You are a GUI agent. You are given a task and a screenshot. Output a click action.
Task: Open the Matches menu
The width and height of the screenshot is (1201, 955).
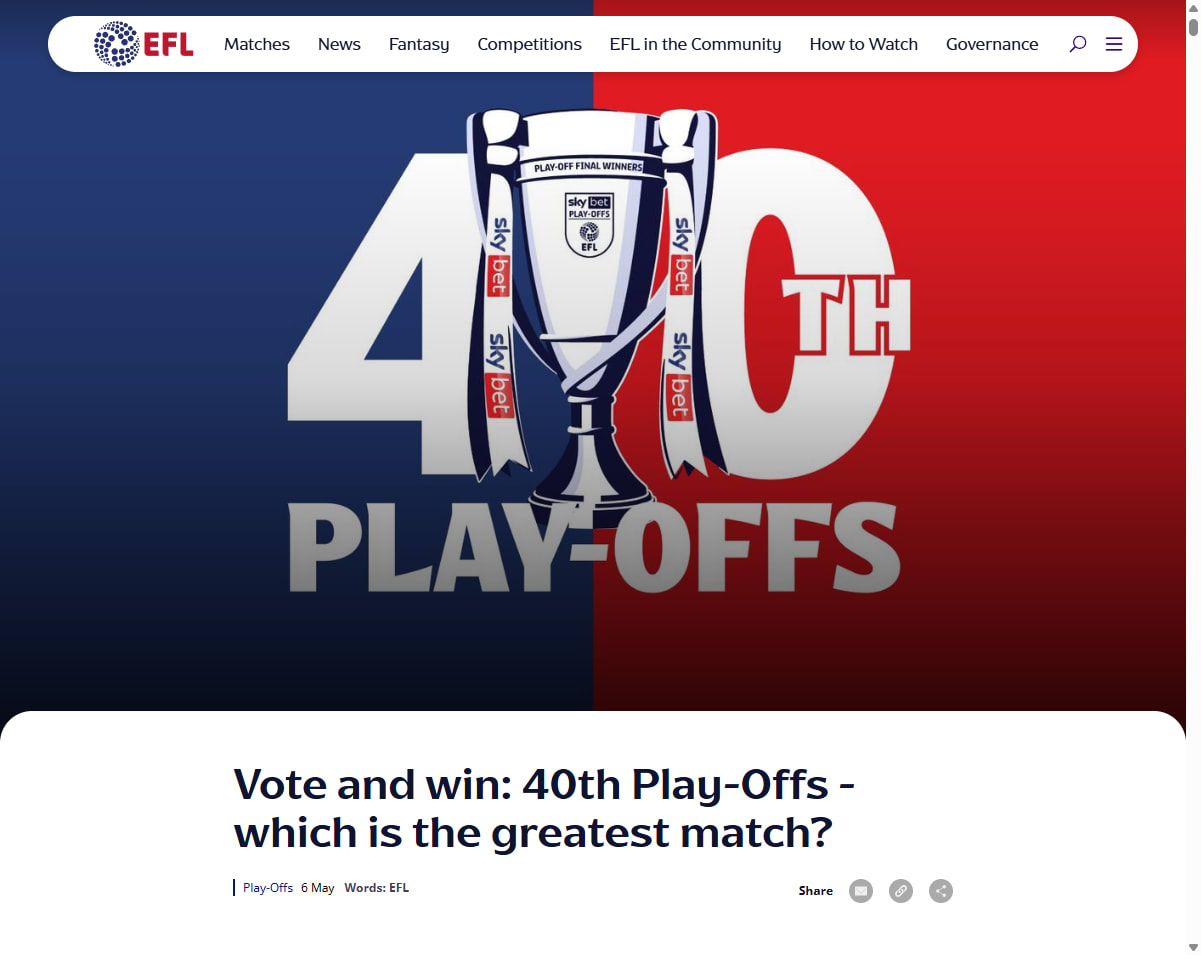pos(257,44)
